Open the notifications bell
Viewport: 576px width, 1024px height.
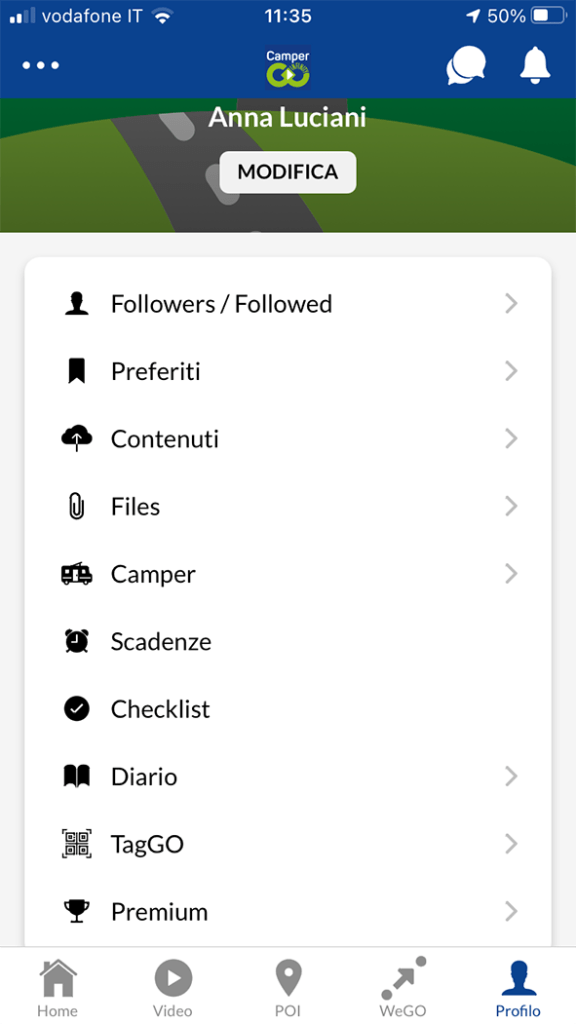(533, 66)
